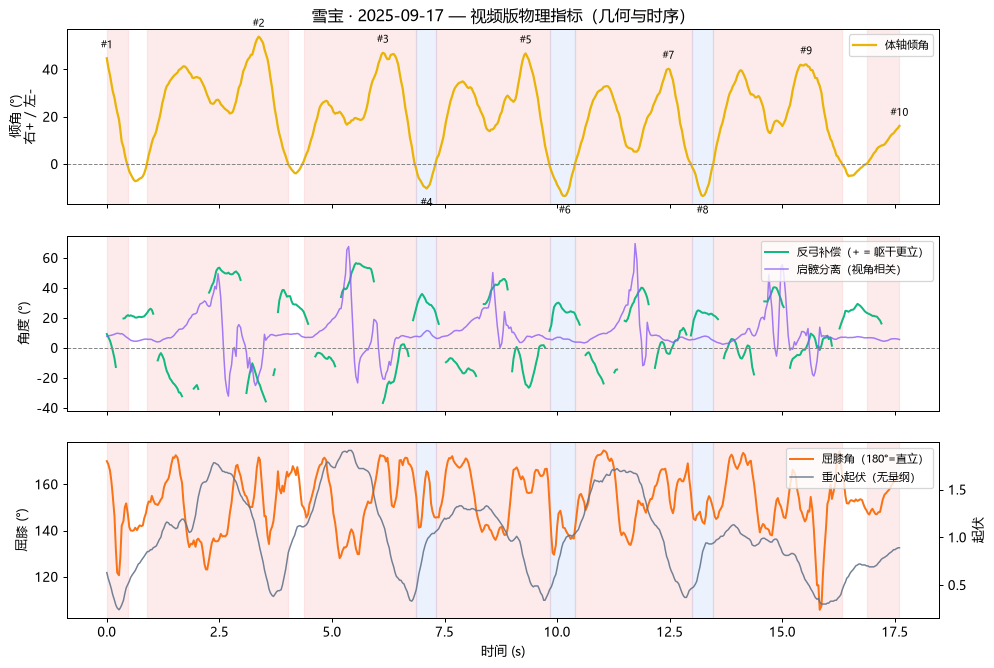
Task: Choose the #8 trough label
Action: click(x=702, y=210)
